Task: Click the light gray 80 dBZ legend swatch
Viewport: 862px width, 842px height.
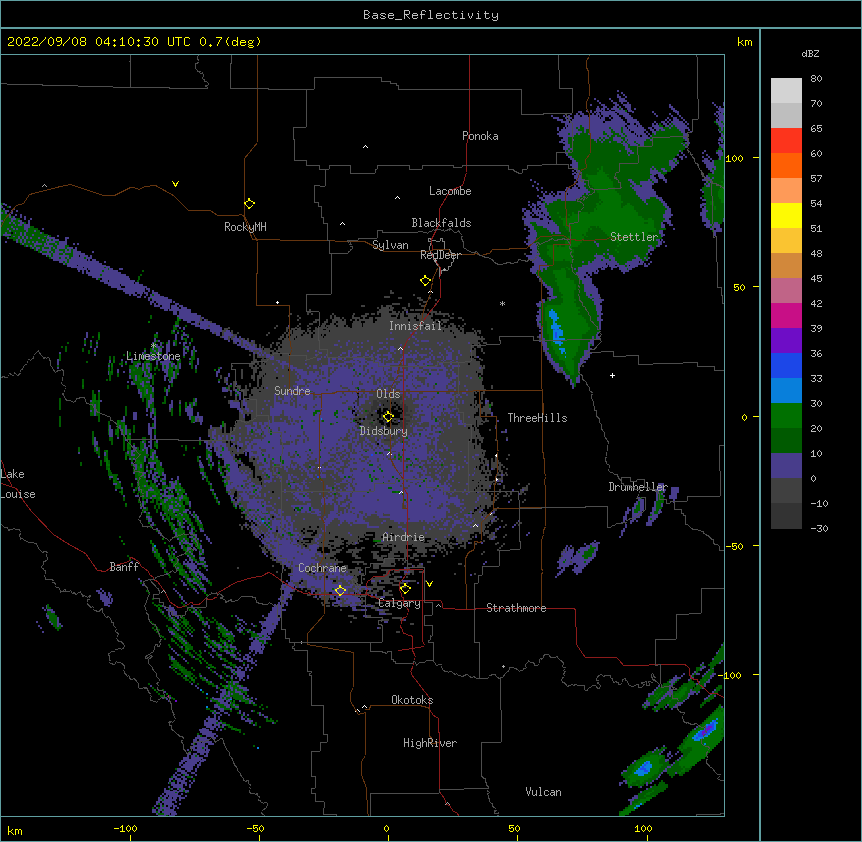Action: pos(786,91)
